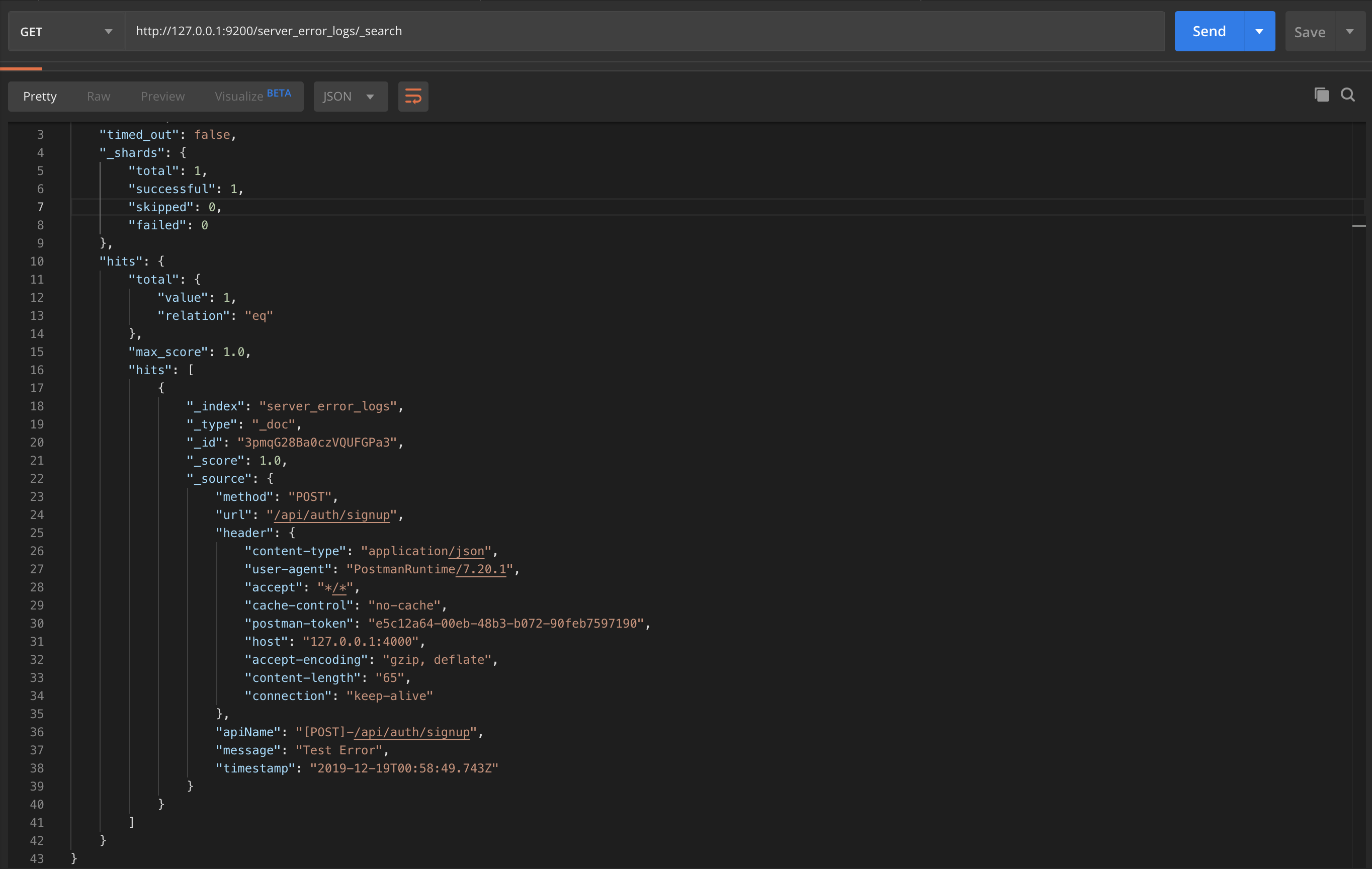
Task: Click the "gzip, deflate" value
Action: point(437,660)
